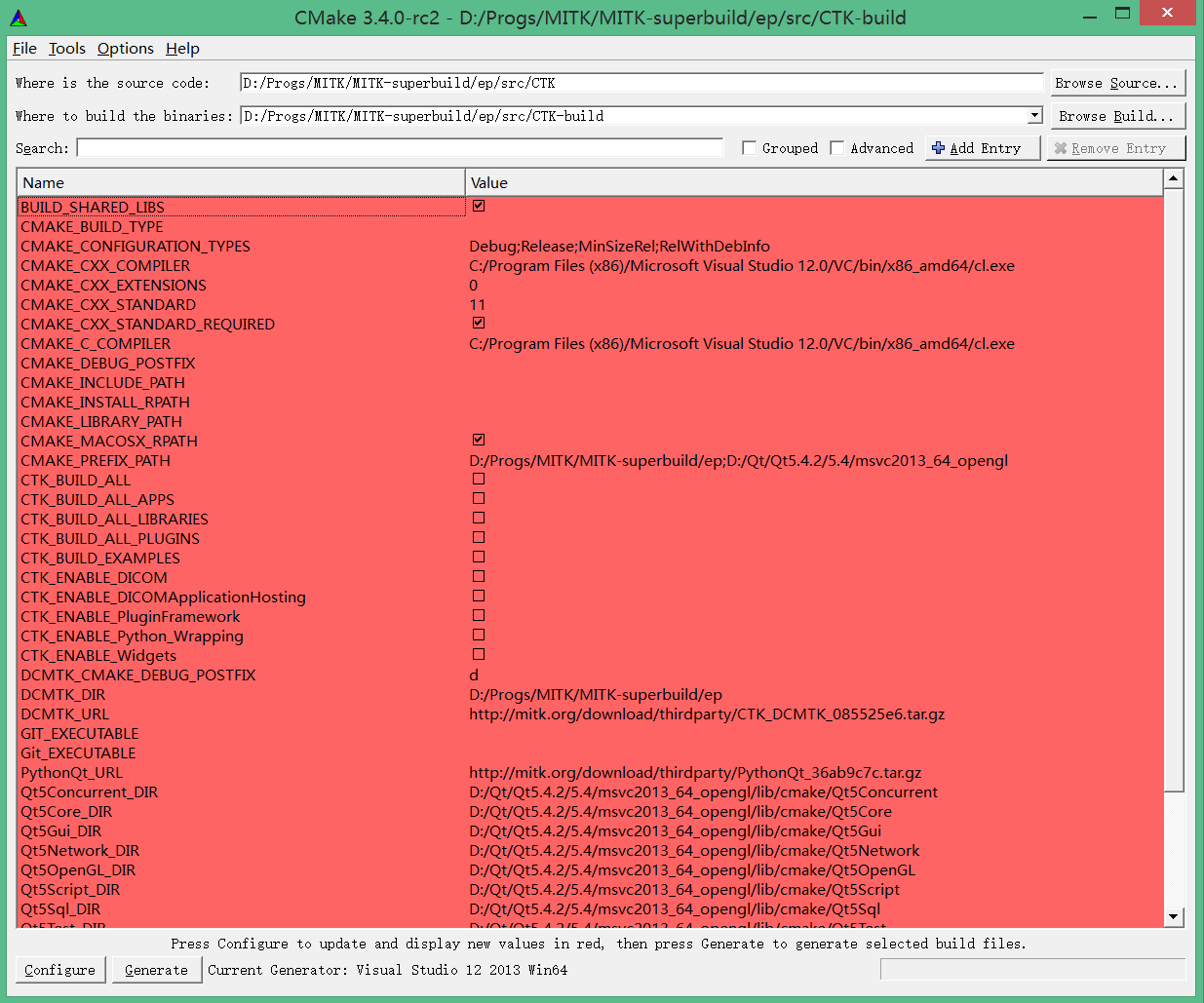Click the Add Entry button
The image size is (1204, 1003).
tap(983, 148)
